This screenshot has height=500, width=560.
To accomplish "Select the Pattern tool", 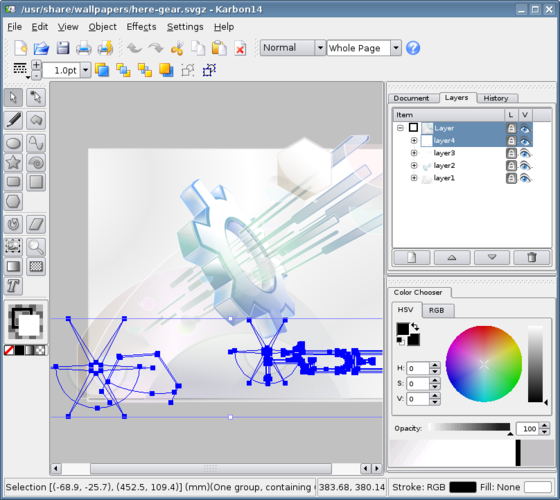I will pyautogui.click(x=36, y=266).
